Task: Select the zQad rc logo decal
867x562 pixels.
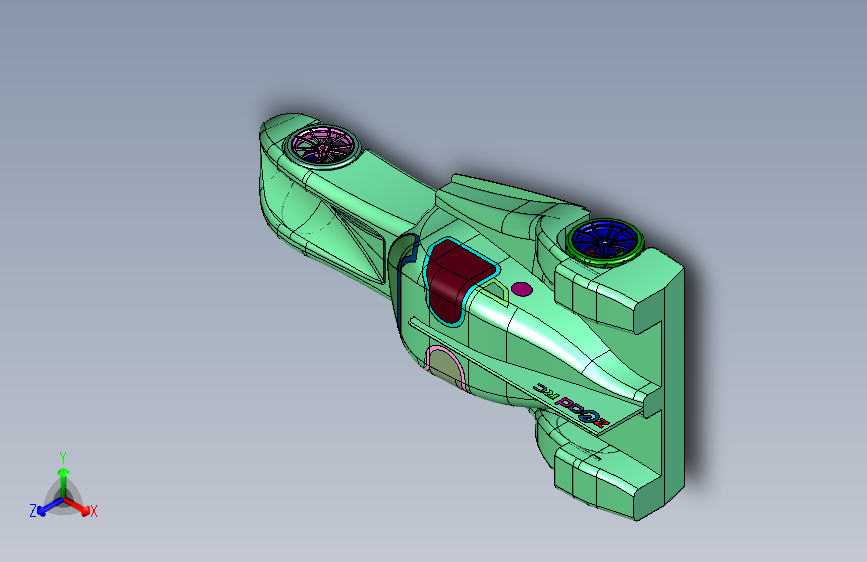Action: click(x=571, y=405)
